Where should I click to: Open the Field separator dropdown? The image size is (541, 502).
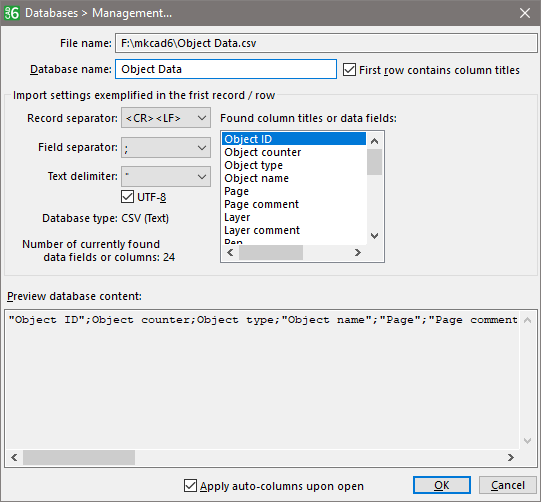(166, 148)
